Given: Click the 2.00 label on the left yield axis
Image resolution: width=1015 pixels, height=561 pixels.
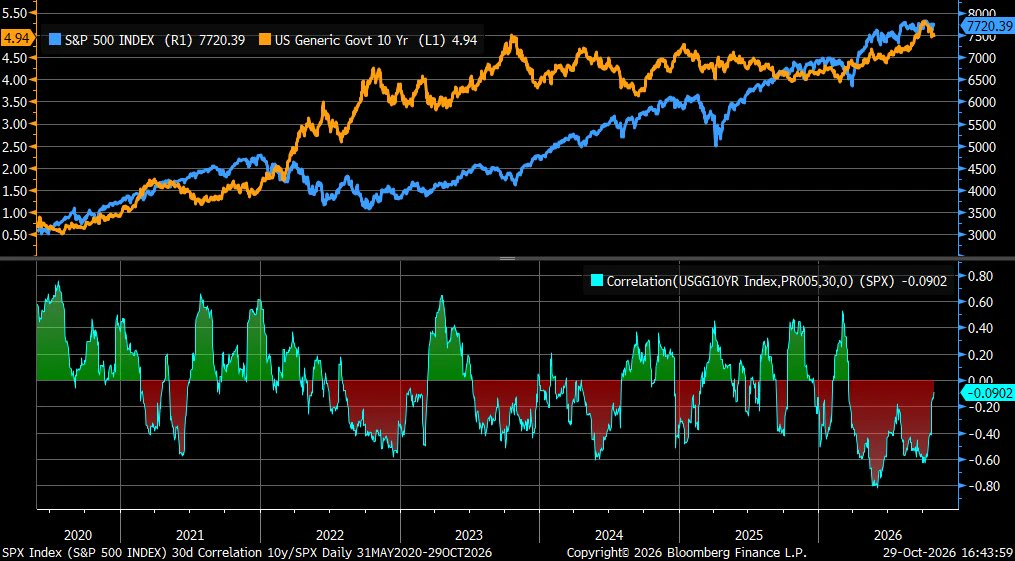Looking at the screenshot, I should pyautogui.click(x=15, y=168).
